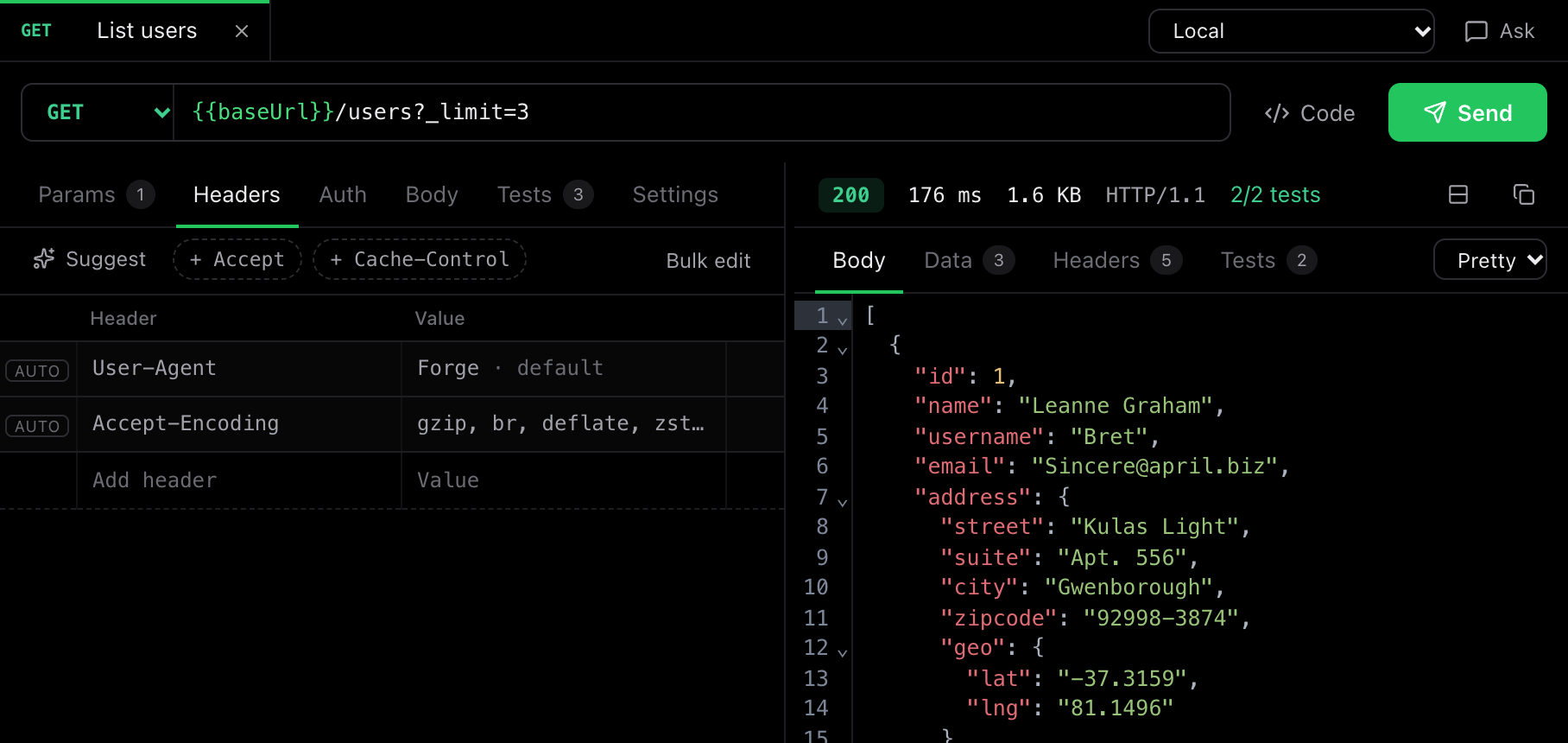1568x743 pixels.
Task: Click the new header Value field
Action: [x=564, y=480]
